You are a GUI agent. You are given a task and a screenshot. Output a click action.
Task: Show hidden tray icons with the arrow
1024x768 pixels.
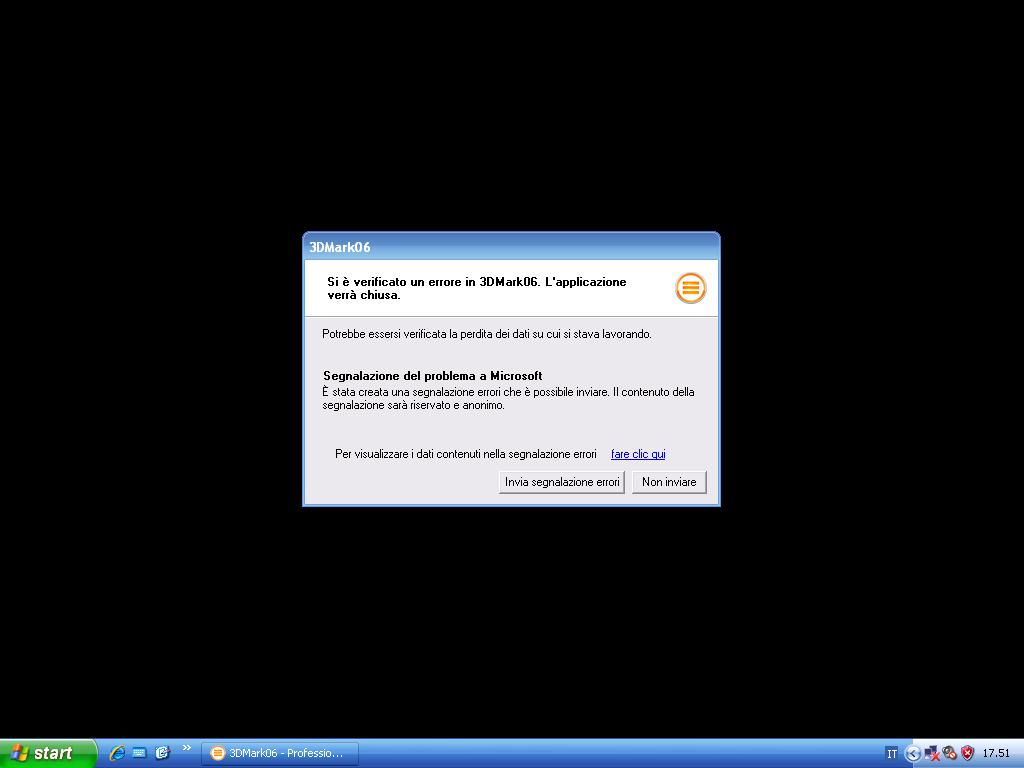[912, 754]
